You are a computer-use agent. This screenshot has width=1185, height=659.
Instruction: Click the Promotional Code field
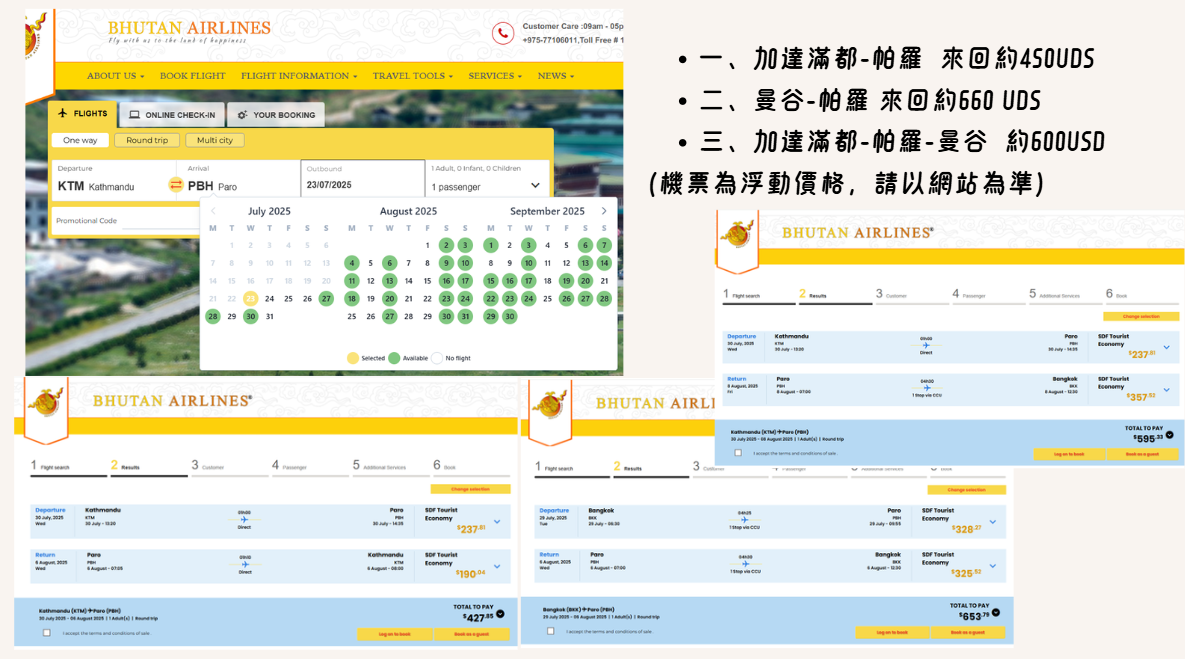point(126,221)
